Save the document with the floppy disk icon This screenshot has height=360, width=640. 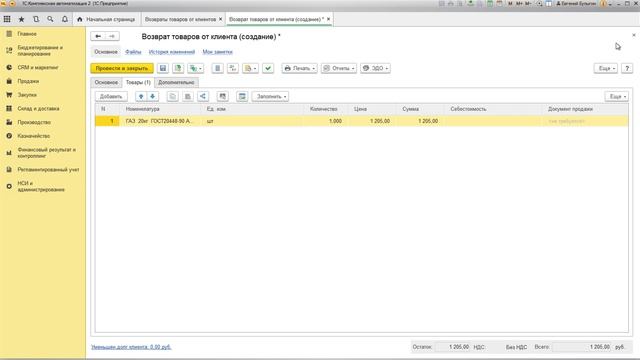pyautogui.click(x=163, y=68)
